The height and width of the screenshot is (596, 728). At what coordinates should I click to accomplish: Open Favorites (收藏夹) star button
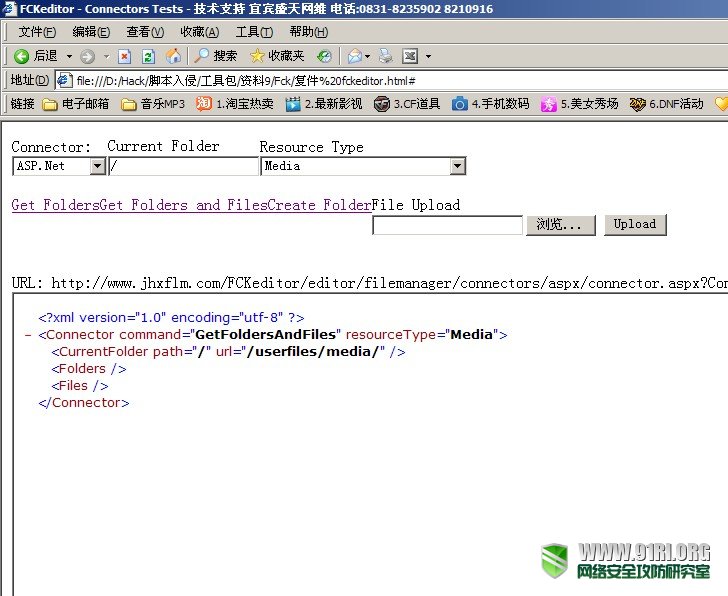277,56
